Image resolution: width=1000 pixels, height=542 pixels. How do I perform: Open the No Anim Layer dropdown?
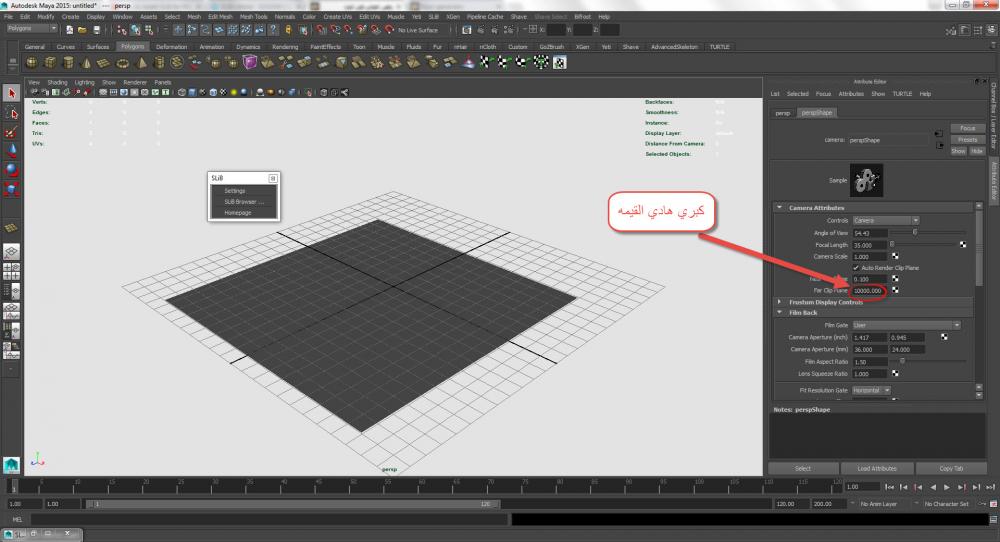[x=881, y=504]
